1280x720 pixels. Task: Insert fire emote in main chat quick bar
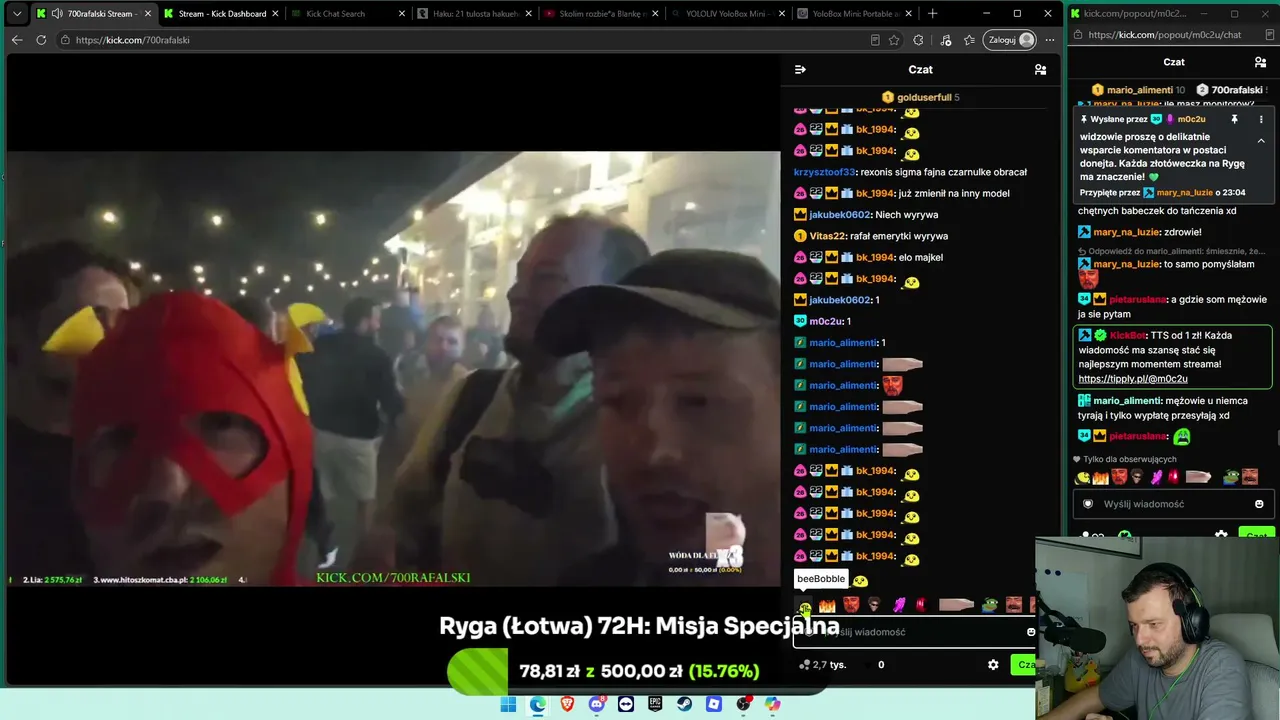[x=827, y=605]
